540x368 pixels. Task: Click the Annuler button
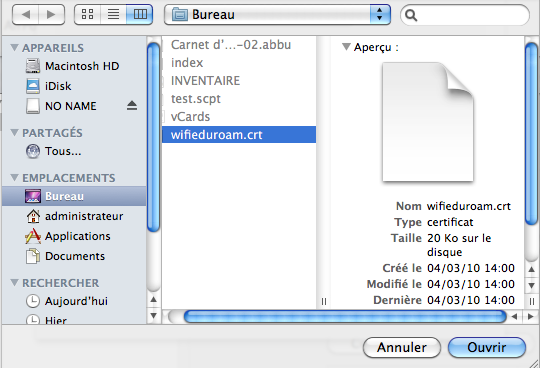[402, 347]
